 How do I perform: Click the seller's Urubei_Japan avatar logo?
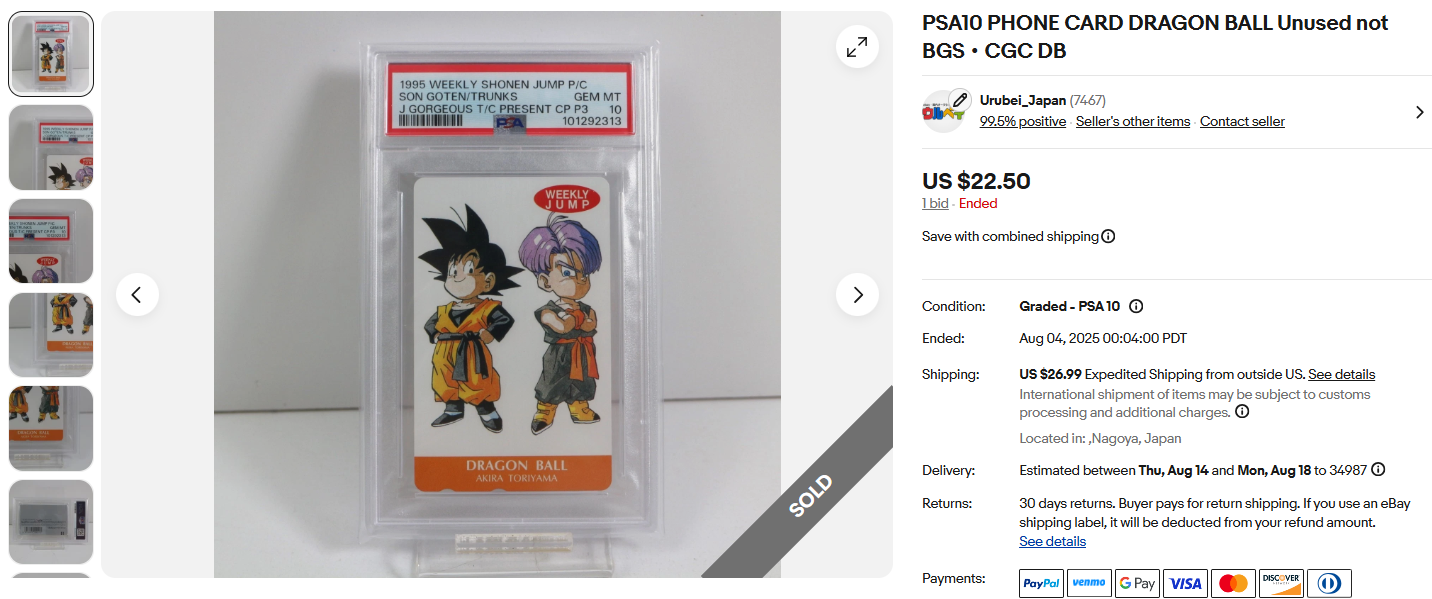point(945,111)
